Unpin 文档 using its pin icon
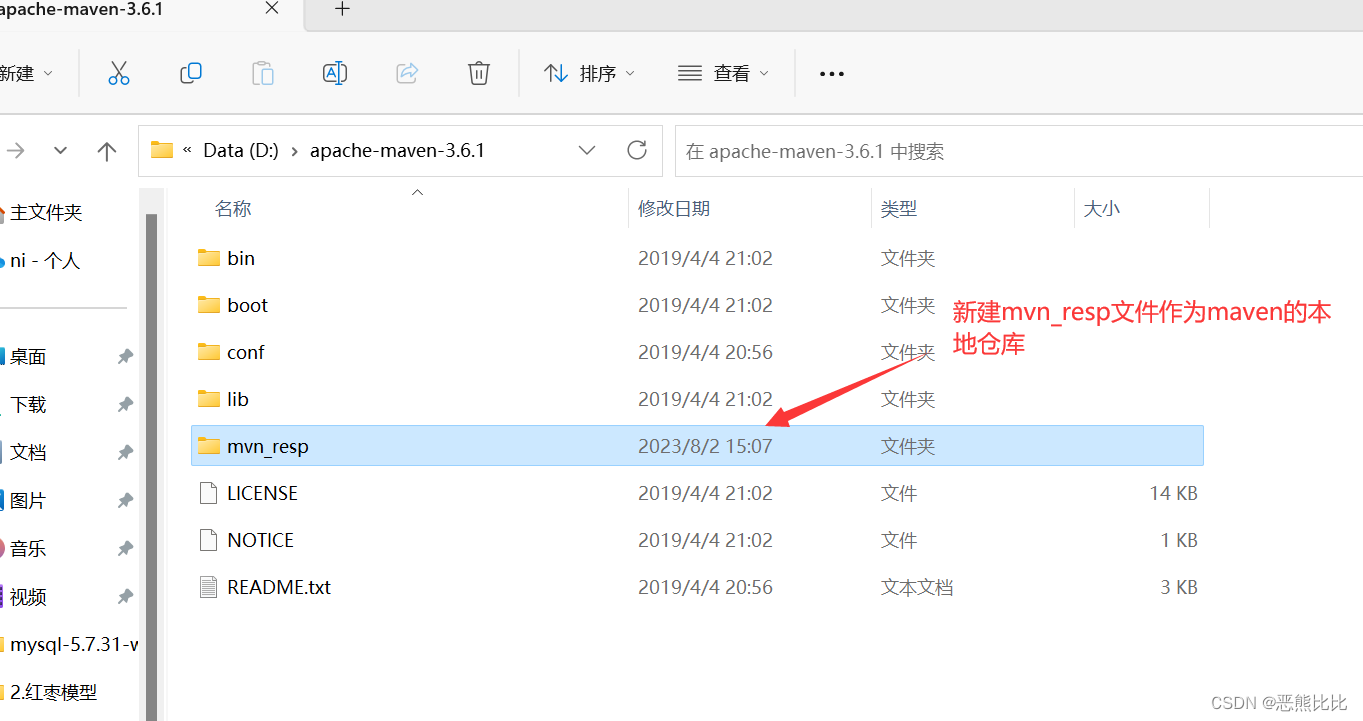This screenshot has width=1363, height=721. click(x=125, y=452)
